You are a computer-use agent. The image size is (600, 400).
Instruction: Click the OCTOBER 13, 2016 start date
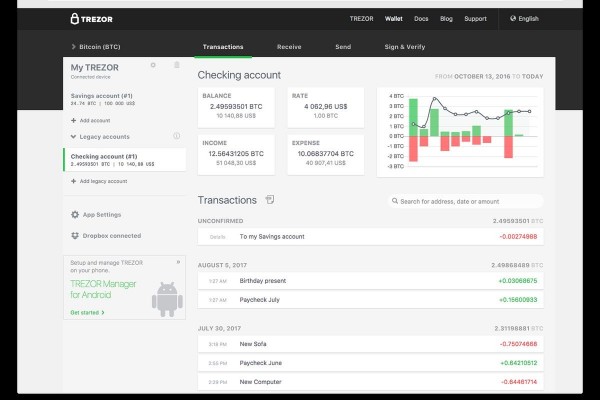pyautogui.click(x=482, y=76)
